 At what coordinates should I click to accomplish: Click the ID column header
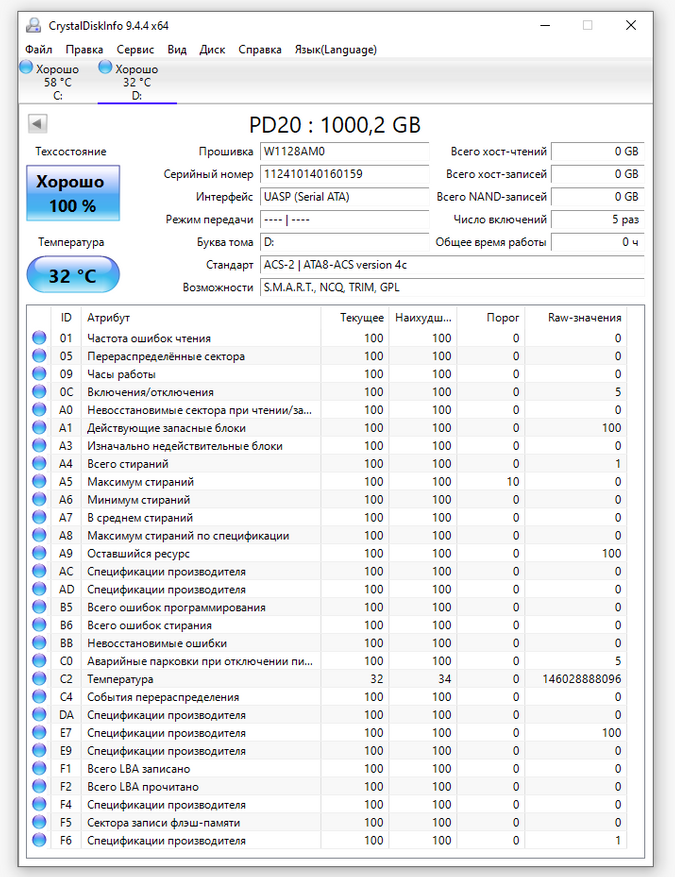tap(66, 318)
